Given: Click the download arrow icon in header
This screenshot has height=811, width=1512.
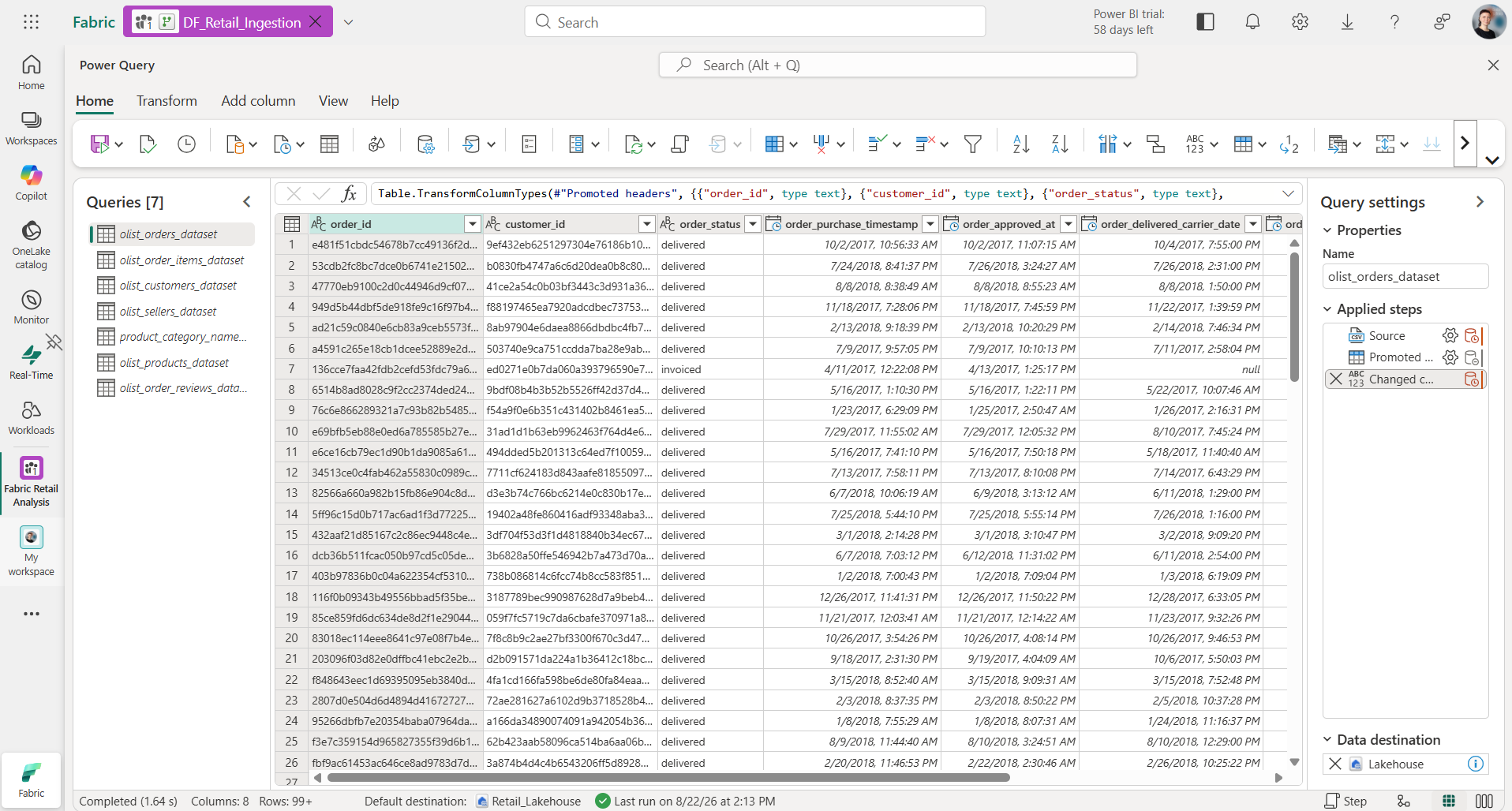Looking at the screenshot, I should coord(1347,22).
